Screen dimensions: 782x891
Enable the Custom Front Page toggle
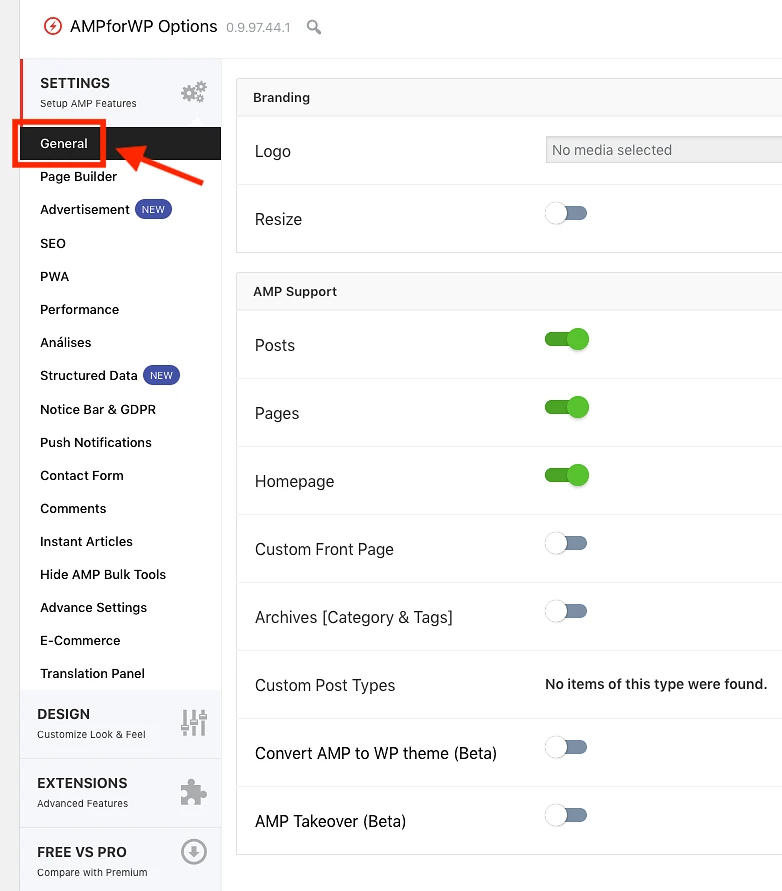pyautogui.click(x=566, y=543)
